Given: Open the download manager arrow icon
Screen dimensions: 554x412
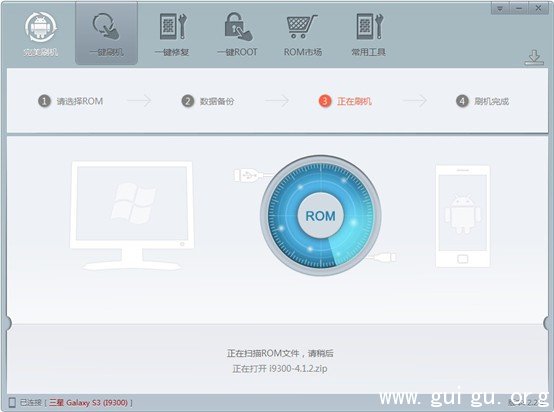Looking at the screenshot, I should tap(534, 58).
